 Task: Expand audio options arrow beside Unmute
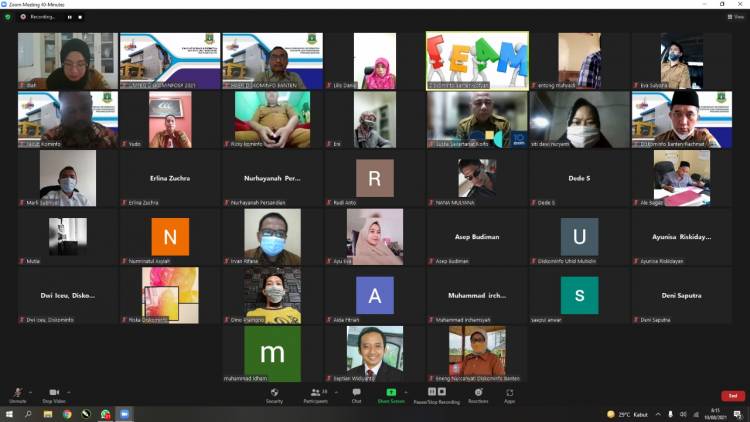point(30,392)
